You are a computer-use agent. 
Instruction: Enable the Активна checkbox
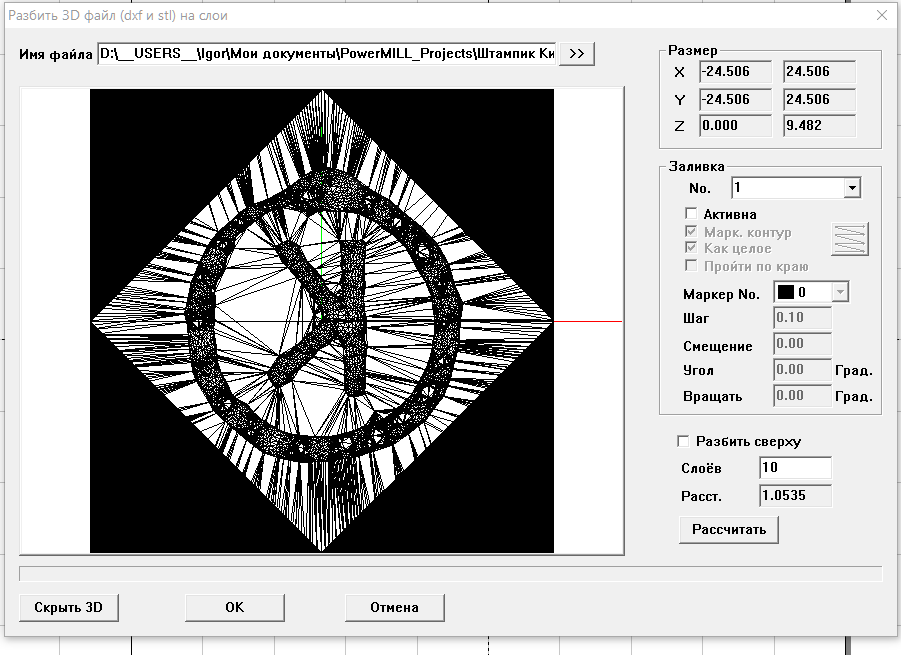(x=691, y=214)
